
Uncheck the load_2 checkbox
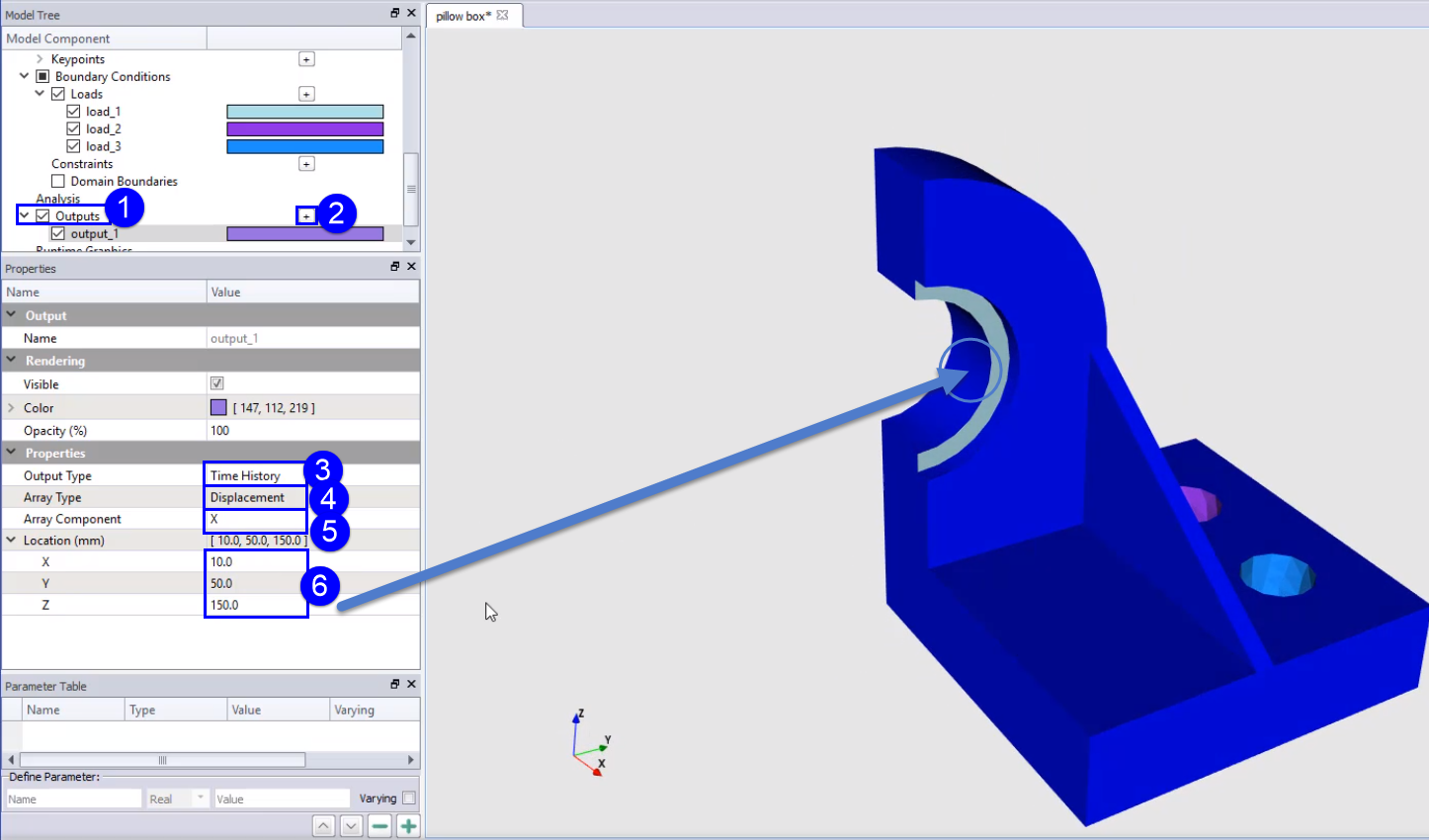[x=73, y=128]
